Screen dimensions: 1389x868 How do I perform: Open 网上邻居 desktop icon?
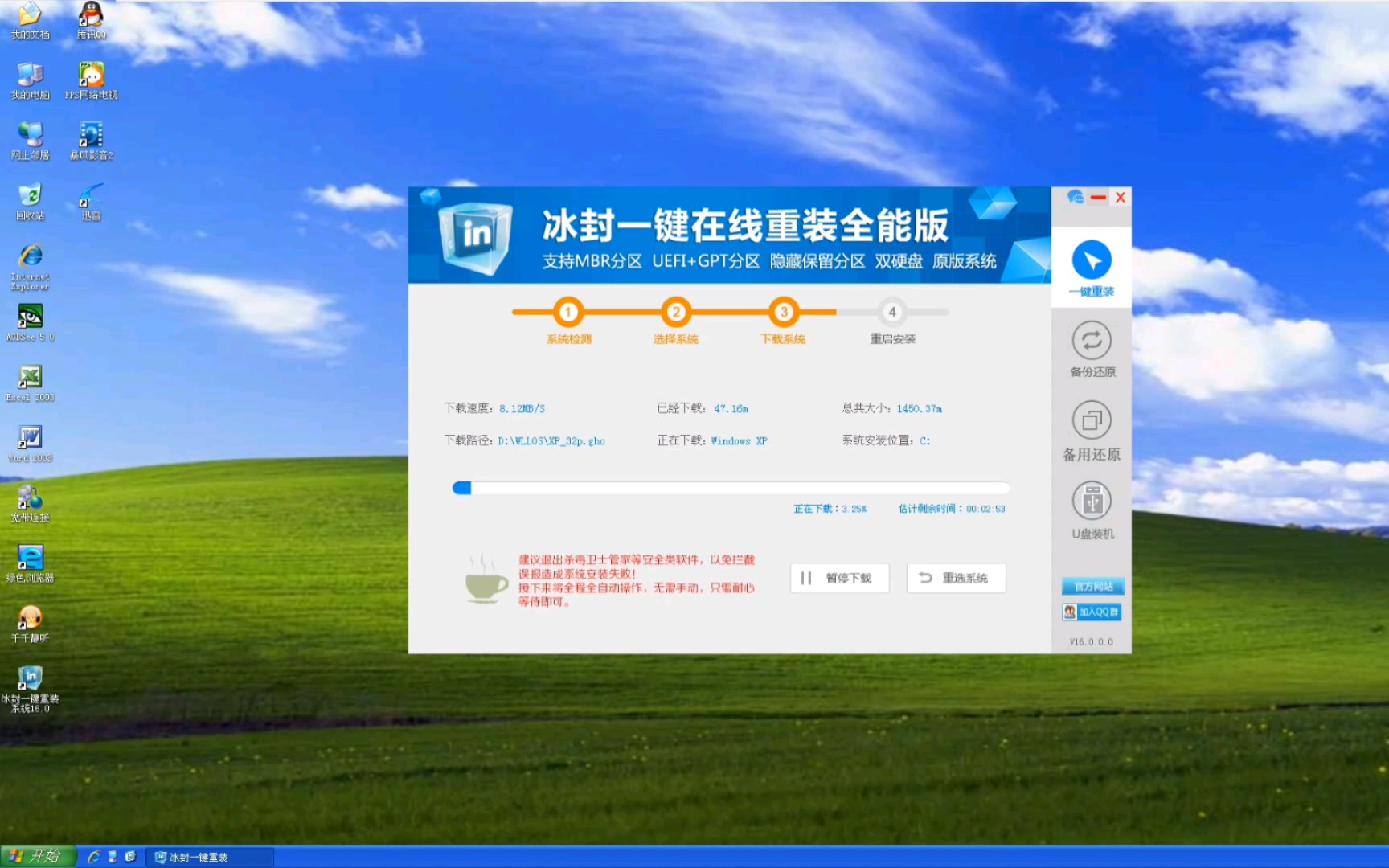[x=30, y=141]
